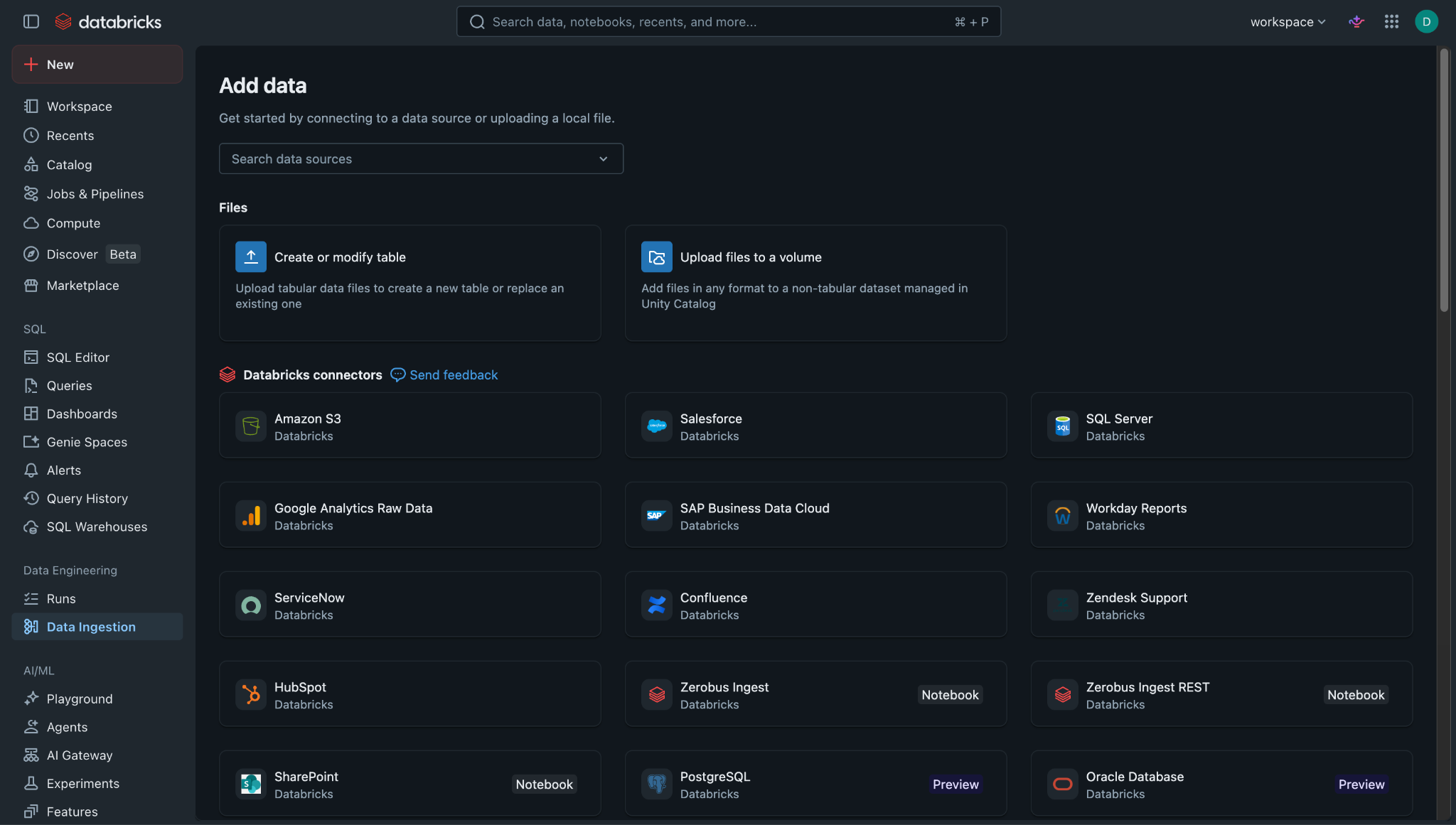Image resolution: width=1456 pixels, height=825 pixels.
Task: Open Catalog from the sidebar
Action: pyautogui.click(x=97, y=165)
